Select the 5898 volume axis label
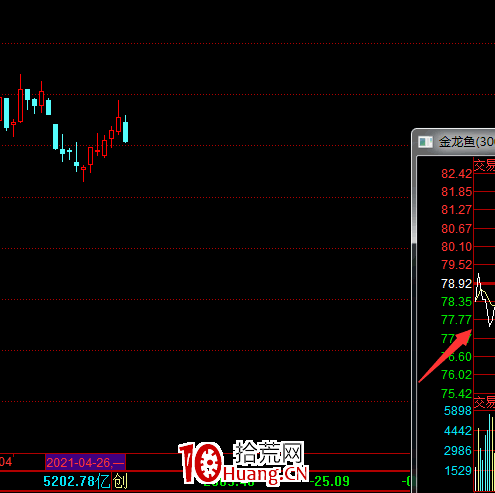This screenshot has height=493, width=495. (x=458, y=411)
